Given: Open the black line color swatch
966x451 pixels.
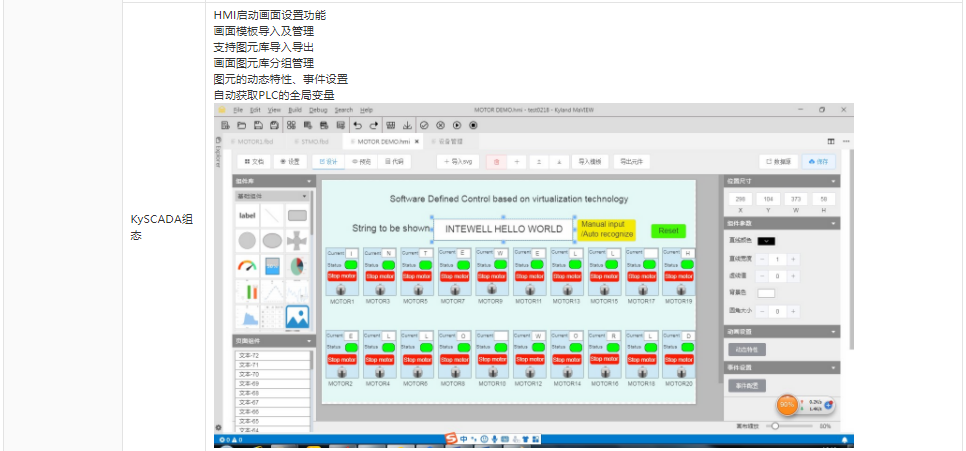Looking at the screenshot, I should coord(766,241).
